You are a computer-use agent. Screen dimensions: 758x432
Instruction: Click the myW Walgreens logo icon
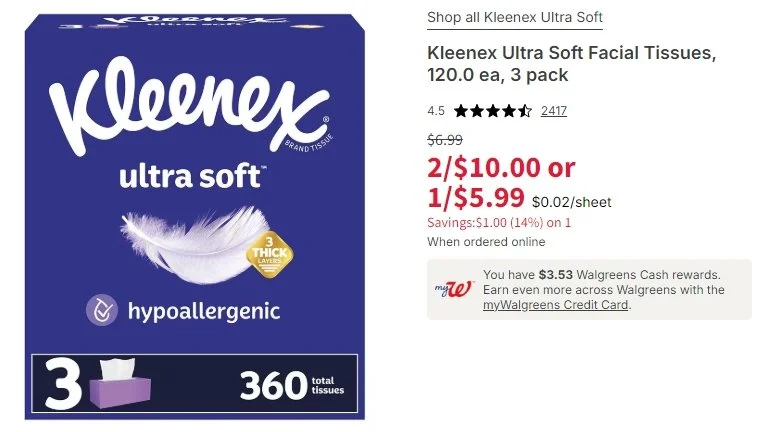coord(453,289)
